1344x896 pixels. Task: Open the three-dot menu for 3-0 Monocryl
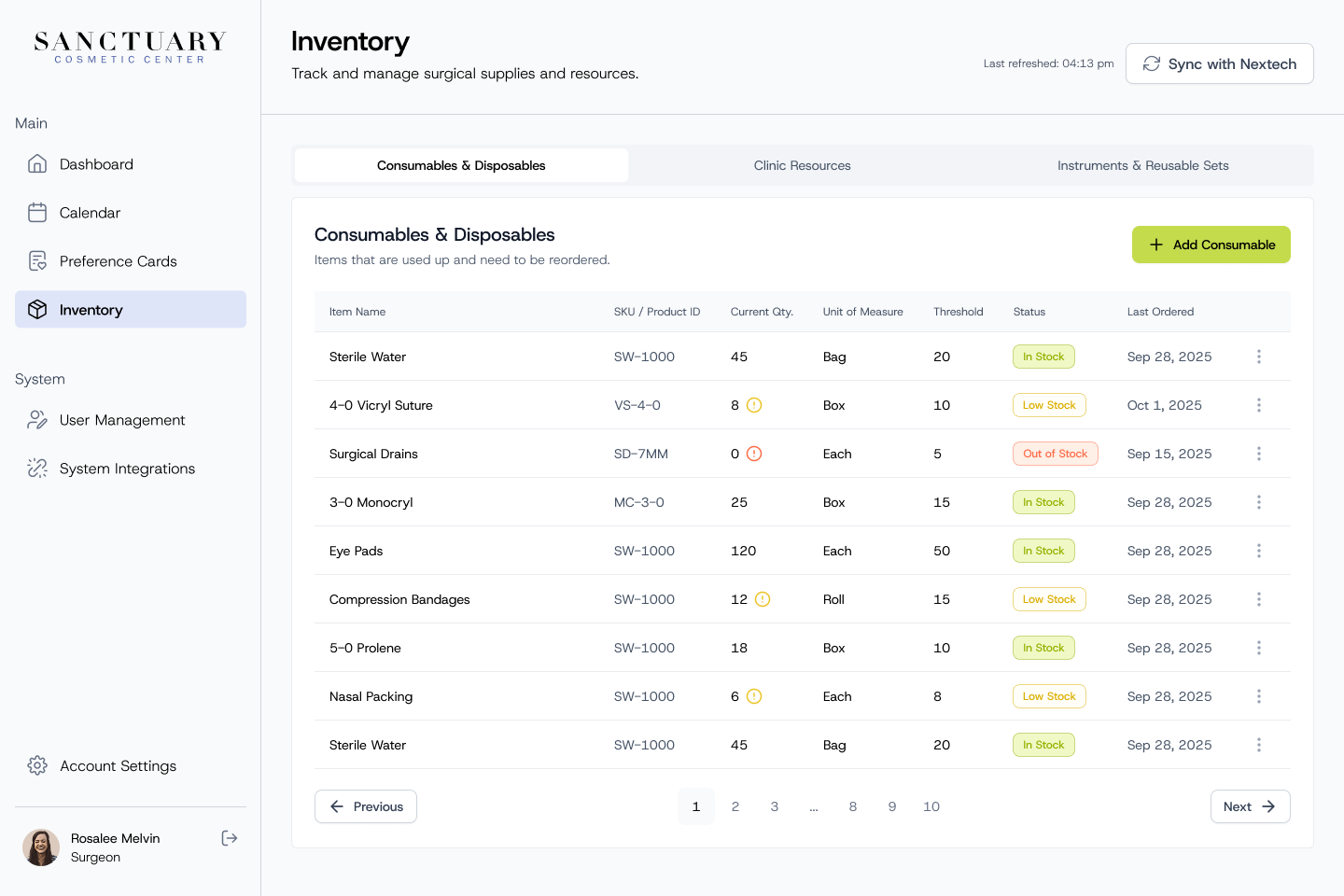click(x=1259, y=502)
